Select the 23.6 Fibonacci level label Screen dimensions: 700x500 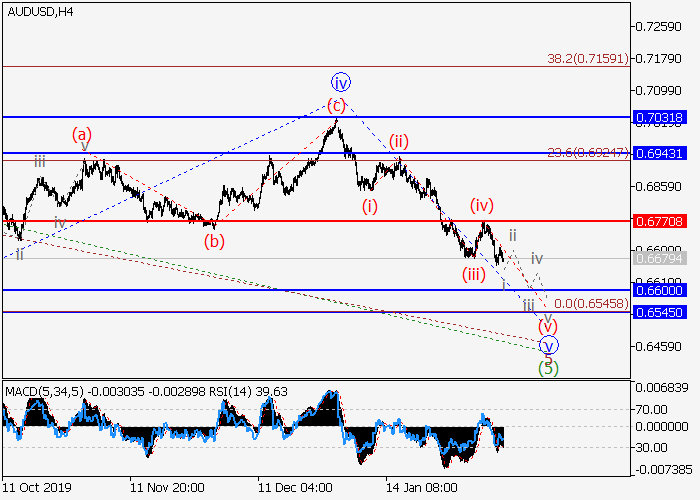pyautogui.click(x=588, y=153)
